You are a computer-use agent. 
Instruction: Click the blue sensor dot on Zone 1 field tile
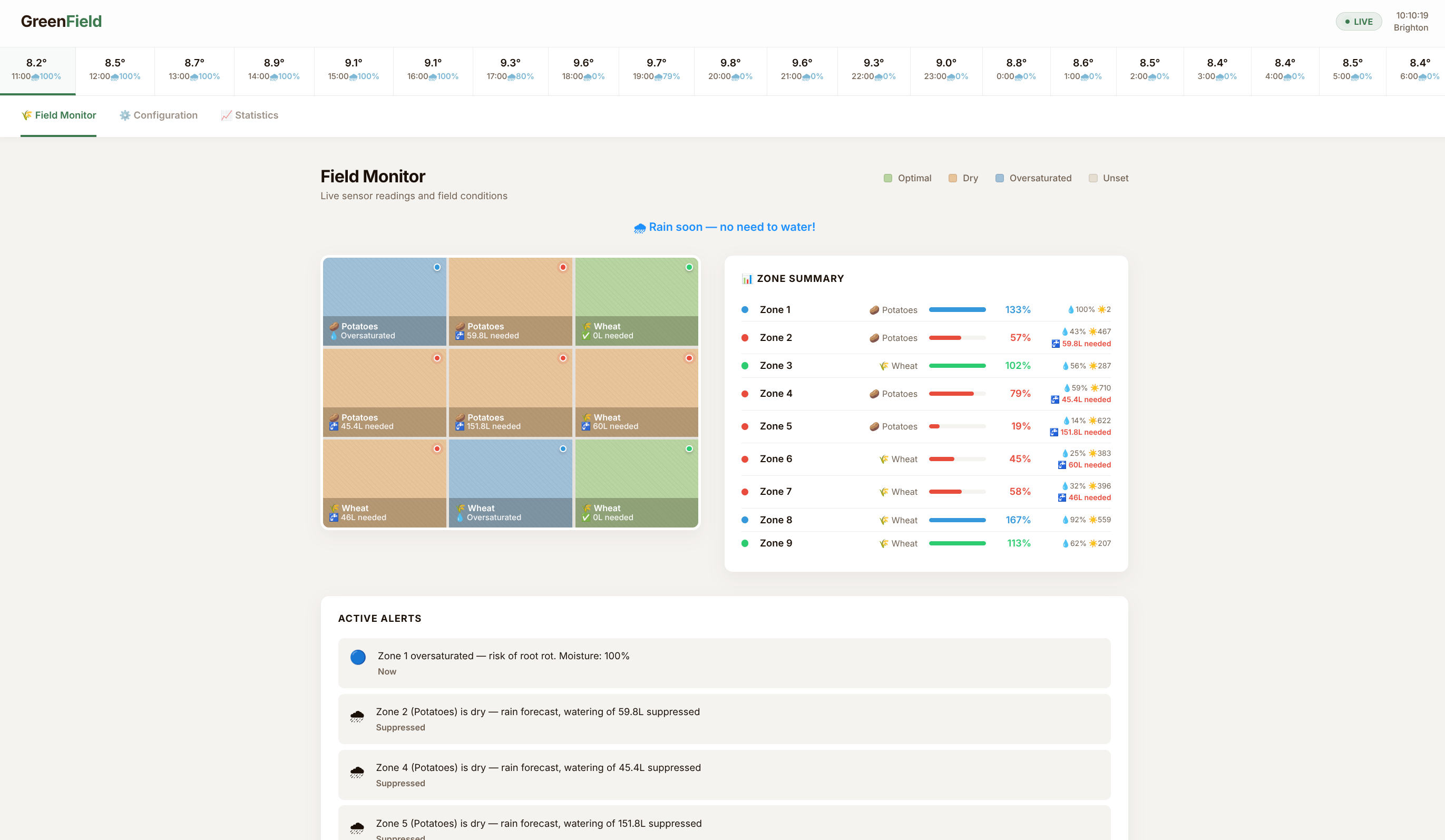click(437, 267)
